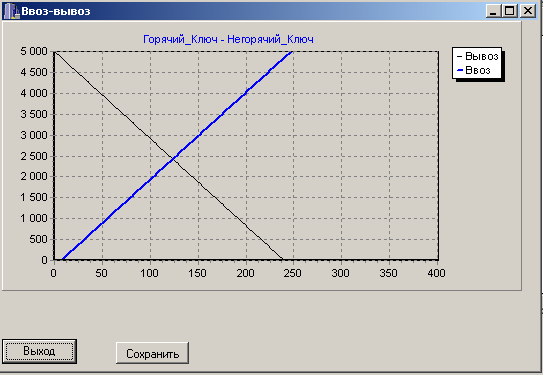Click the x-axis label 300

pos(340,273)
